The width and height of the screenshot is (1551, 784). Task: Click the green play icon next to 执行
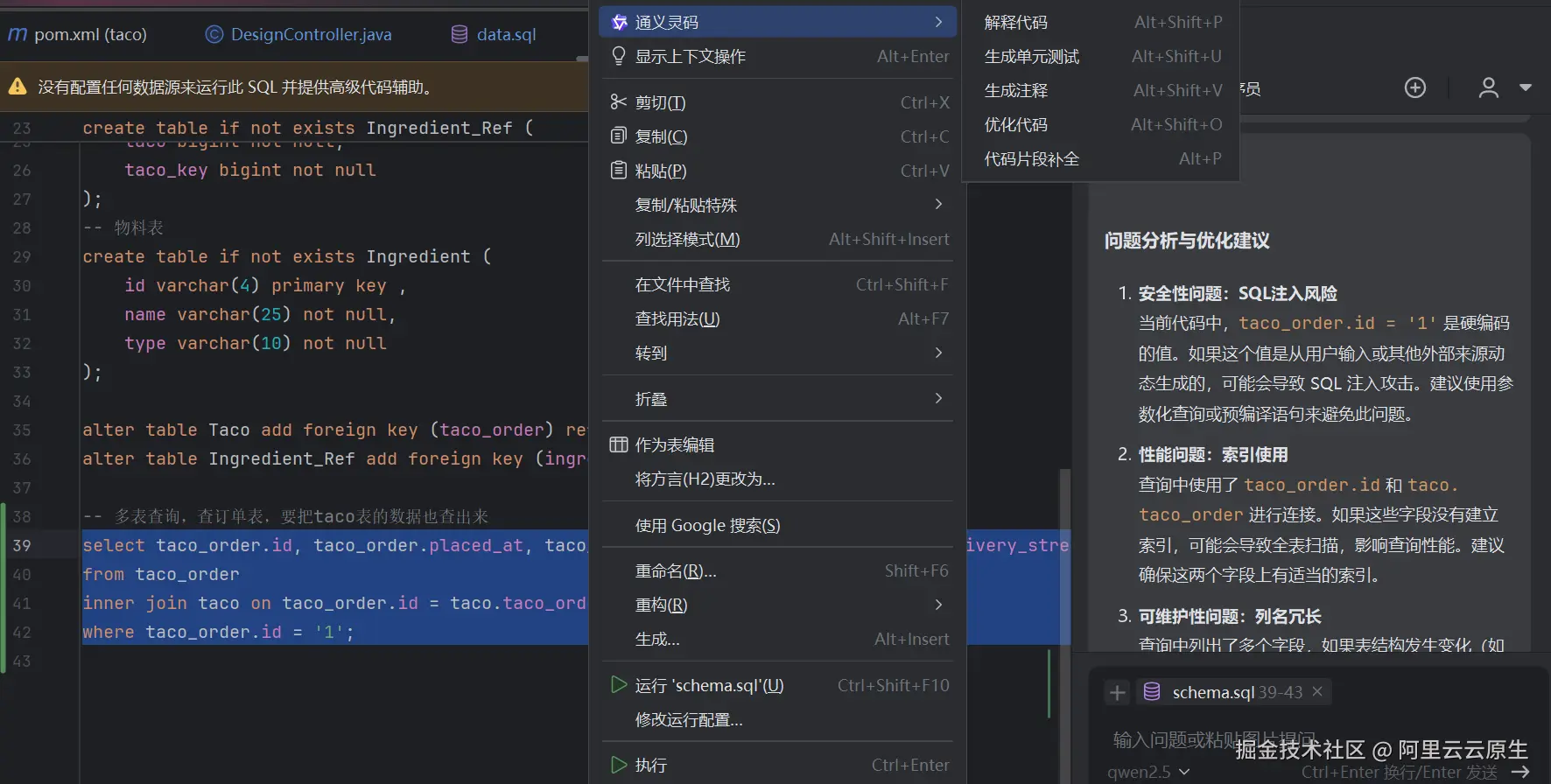[619, 765]
